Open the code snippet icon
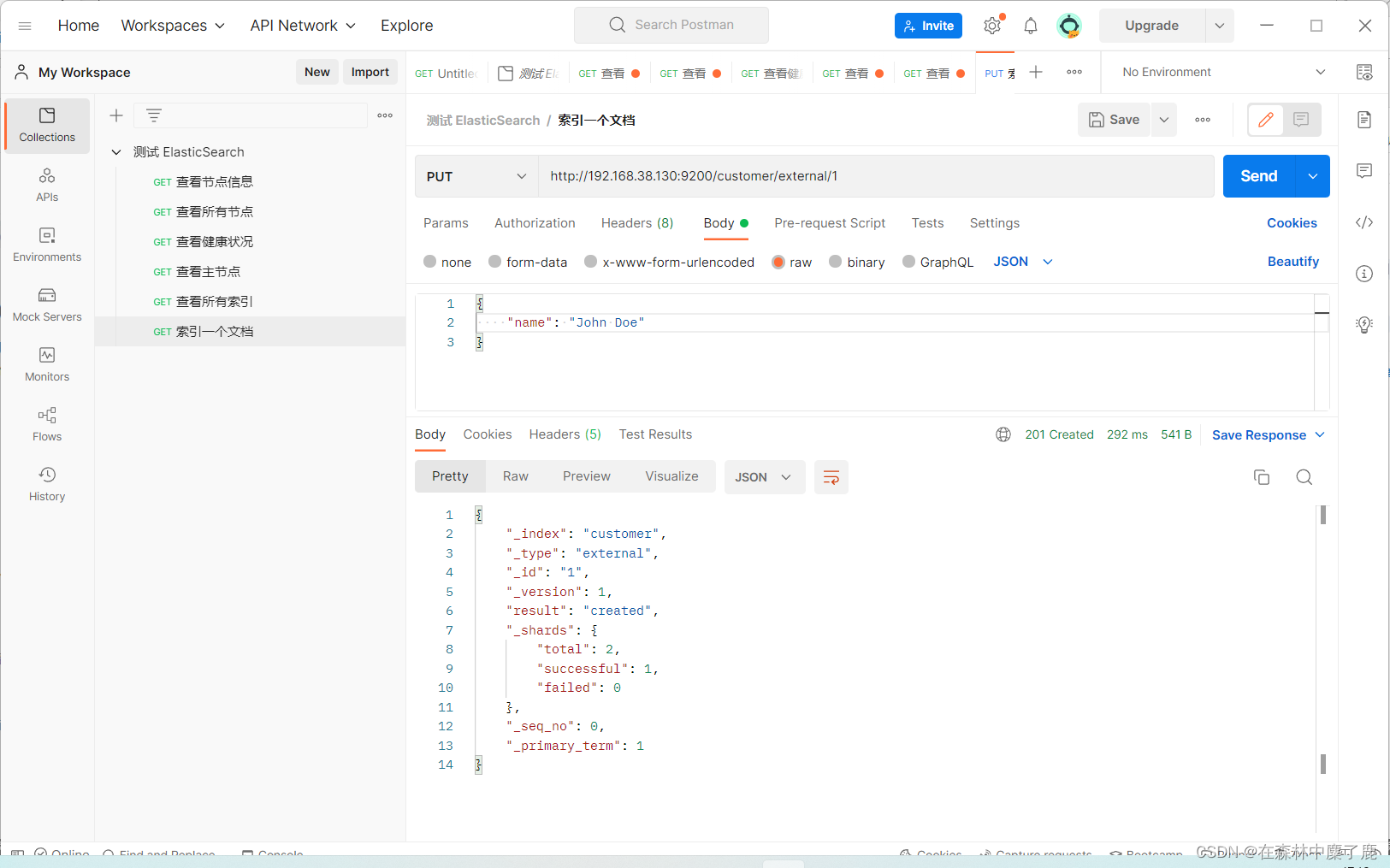Viewport: 1390px width, 868px height. click(x=1364, y=222)
